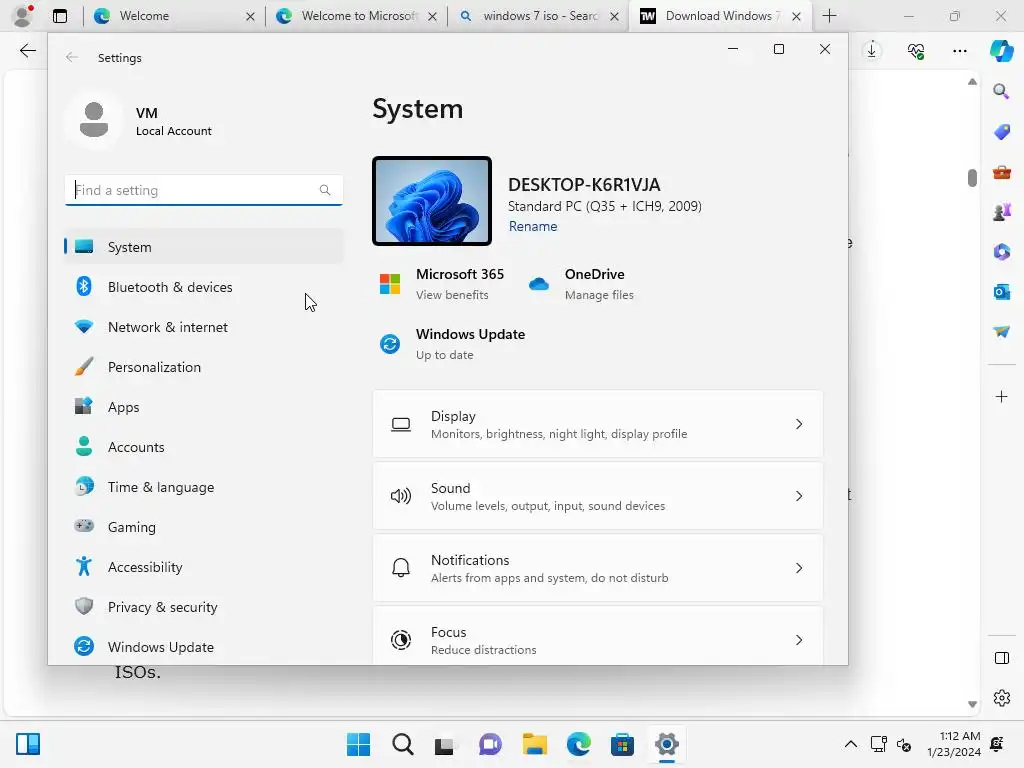Open Accessibility settings category

203,567
